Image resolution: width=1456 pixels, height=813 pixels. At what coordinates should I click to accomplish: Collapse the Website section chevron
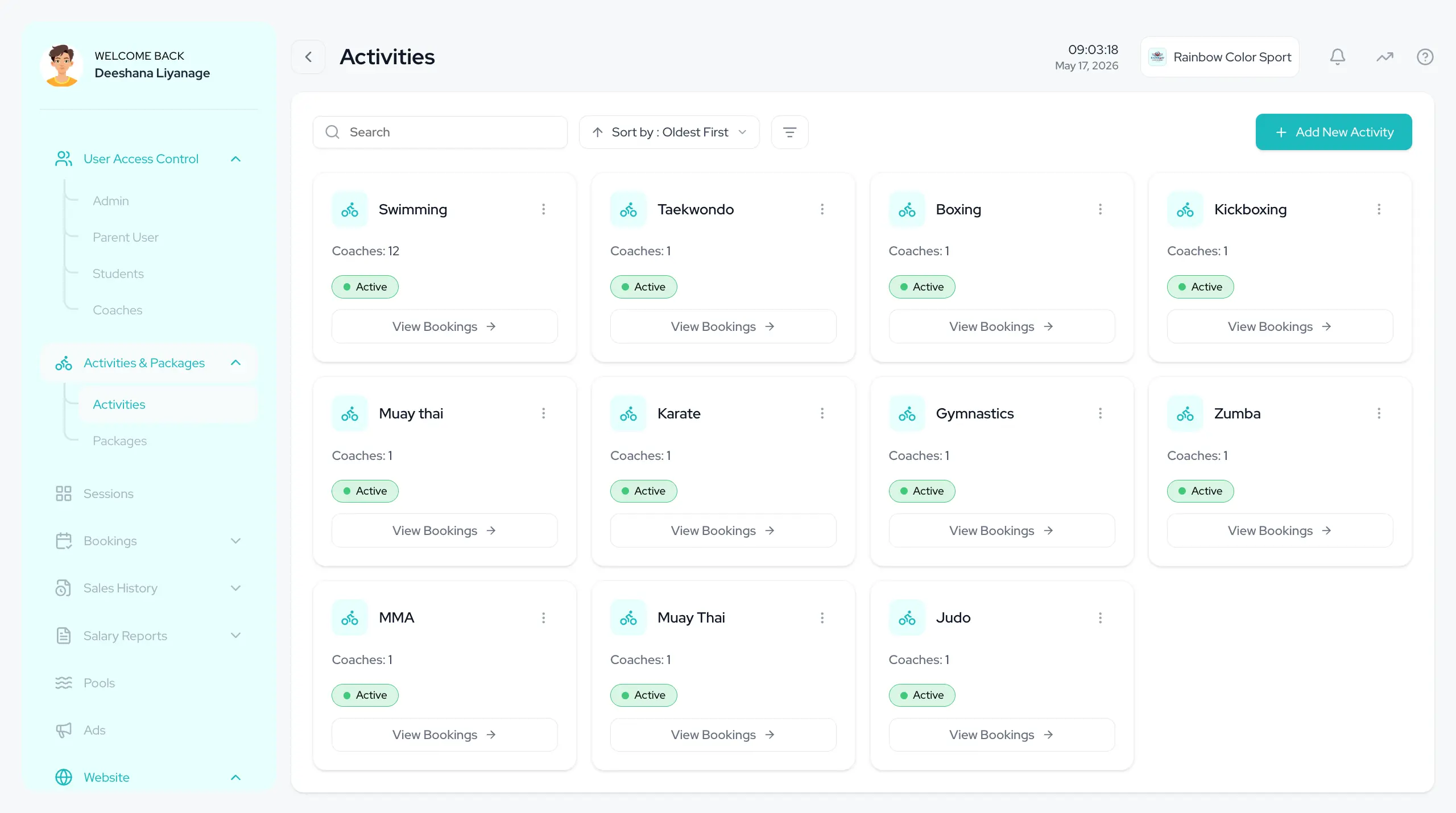(235, 777)
